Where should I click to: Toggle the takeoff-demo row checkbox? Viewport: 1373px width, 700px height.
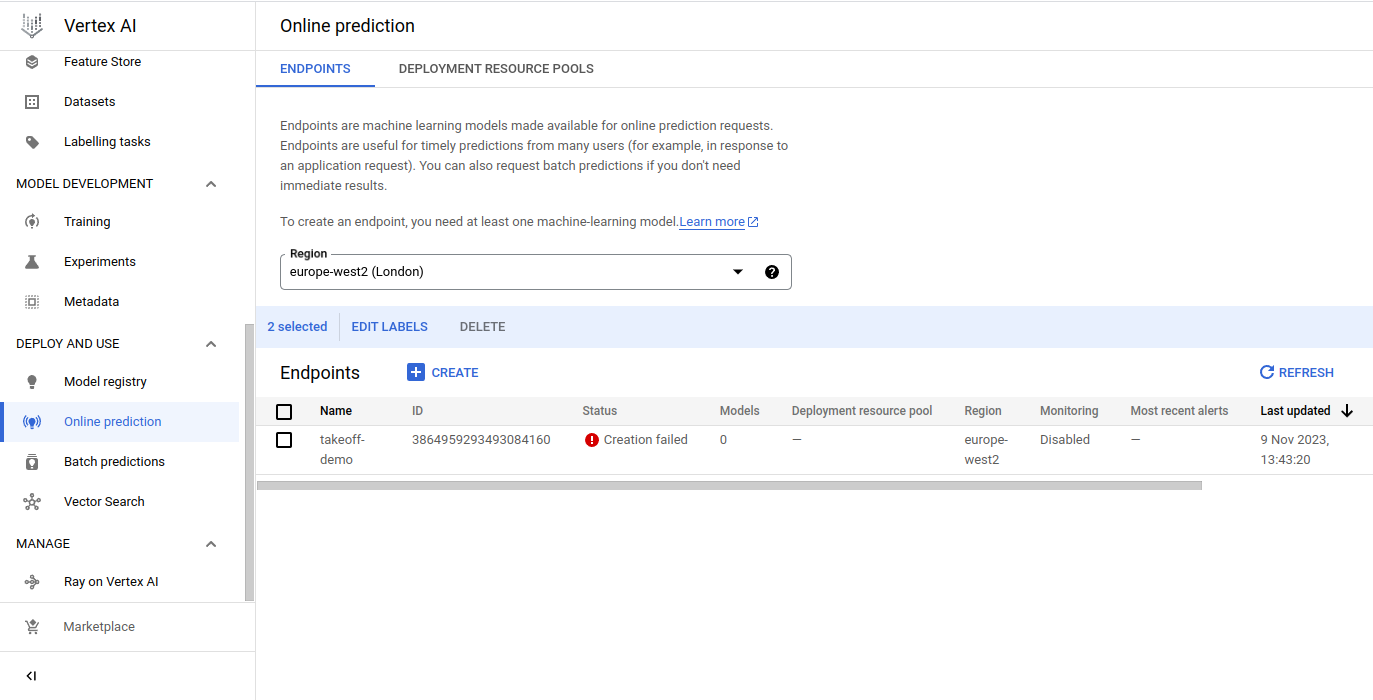click(284, 440)
